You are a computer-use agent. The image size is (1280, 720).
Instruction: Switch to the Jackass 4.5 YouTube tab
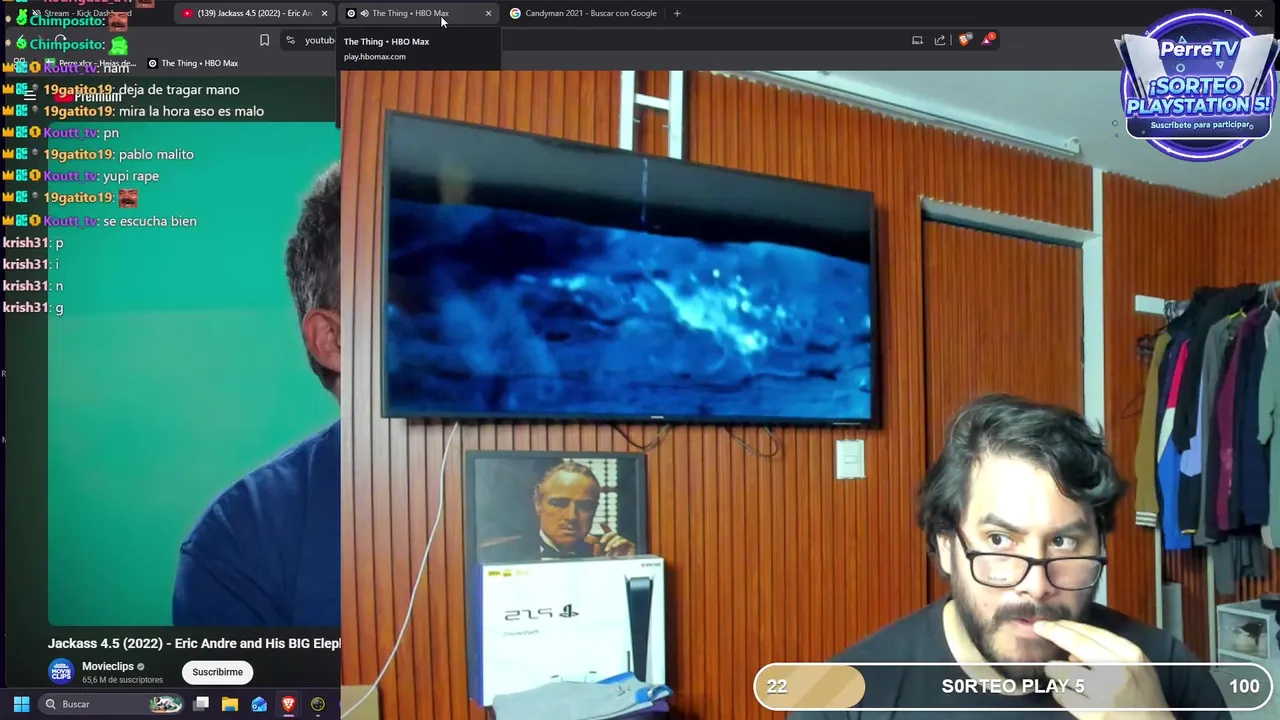[254, 13]
